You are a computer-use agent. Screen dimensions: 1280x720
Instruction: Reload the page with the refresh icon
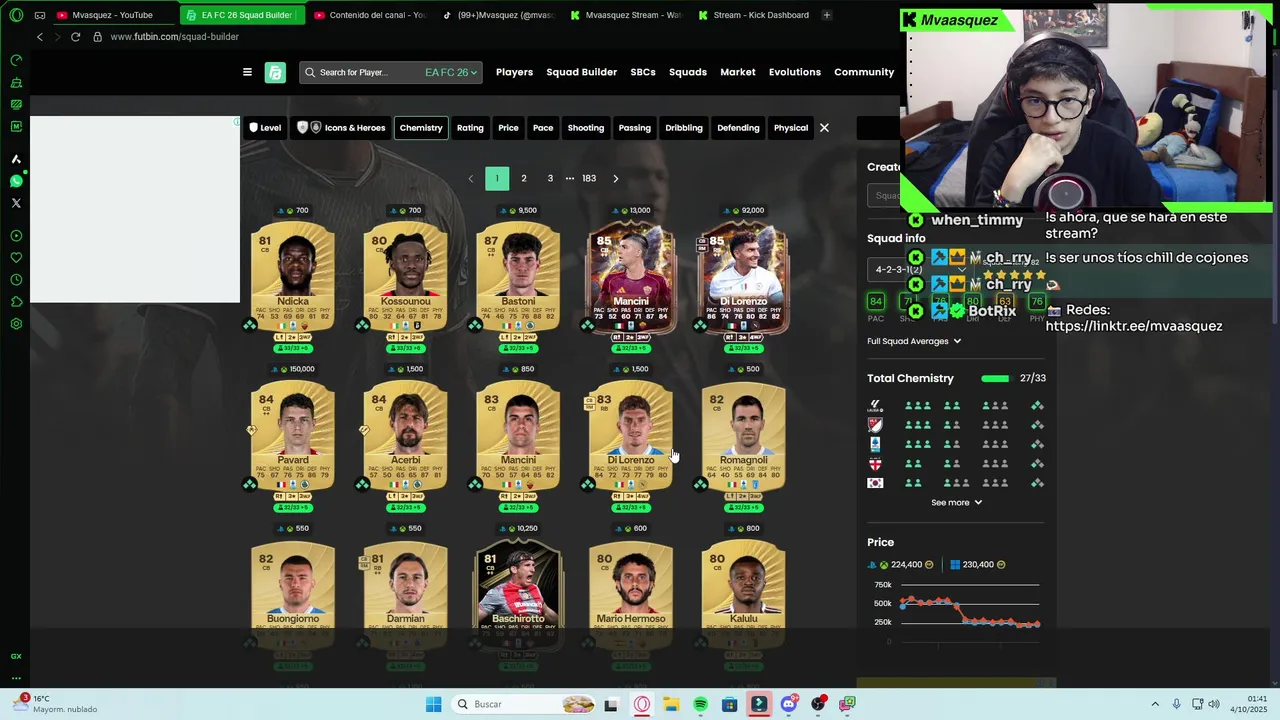[75, 37]
